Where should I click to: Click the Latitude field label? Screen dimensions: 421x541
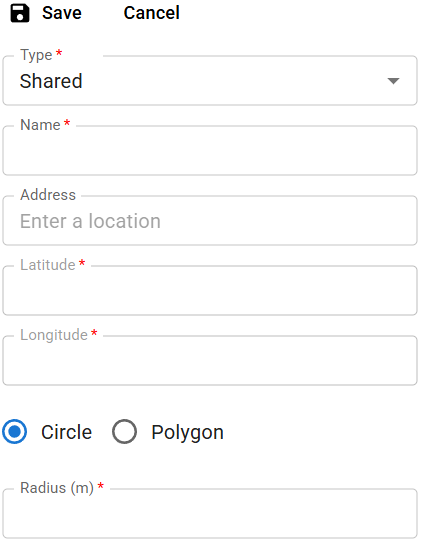tap(48, 265)
